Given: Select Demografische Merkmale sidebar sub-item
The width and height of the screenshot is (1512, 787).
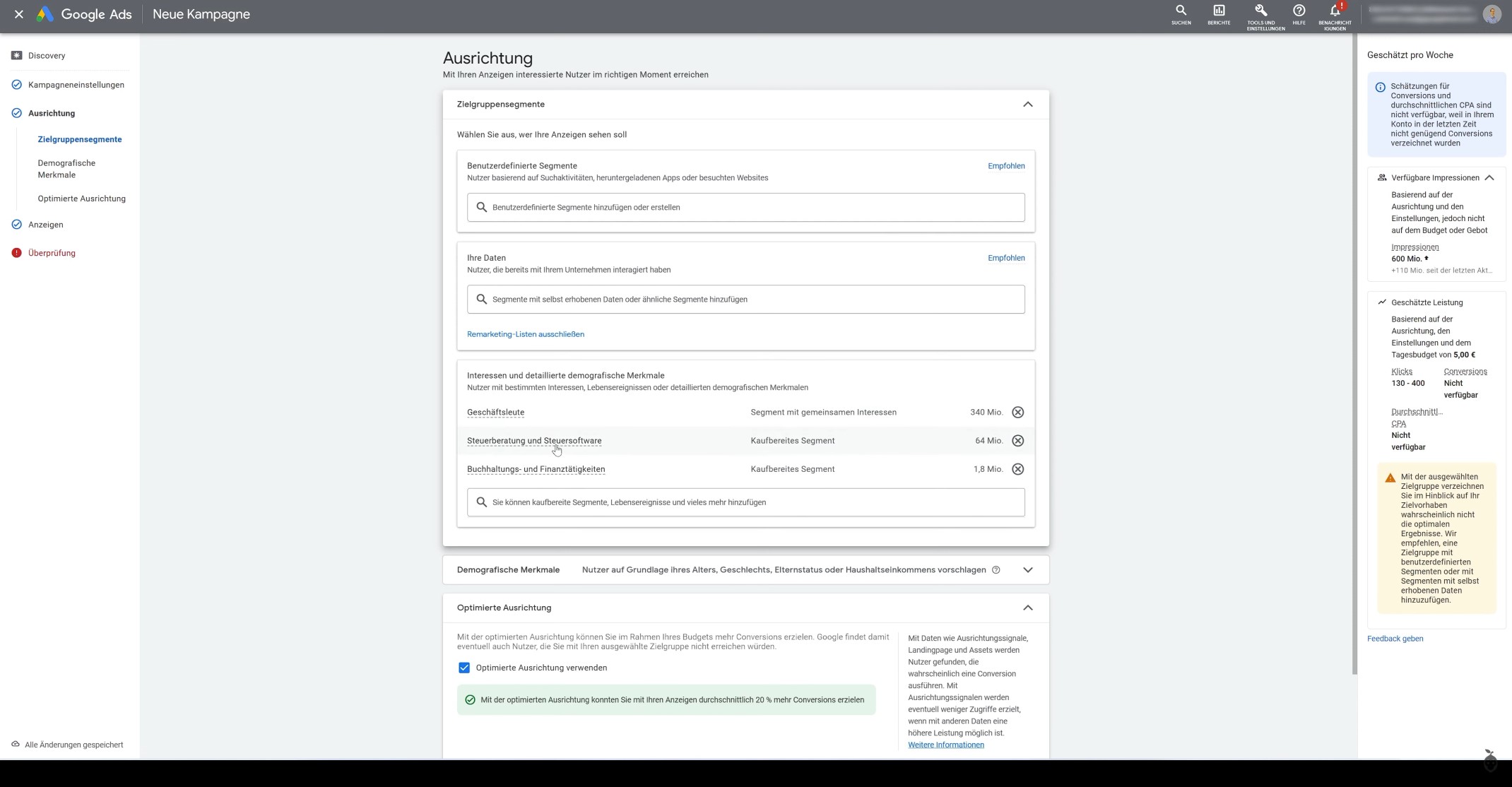Looking at the screenshot, I should (x=66, y=169).
